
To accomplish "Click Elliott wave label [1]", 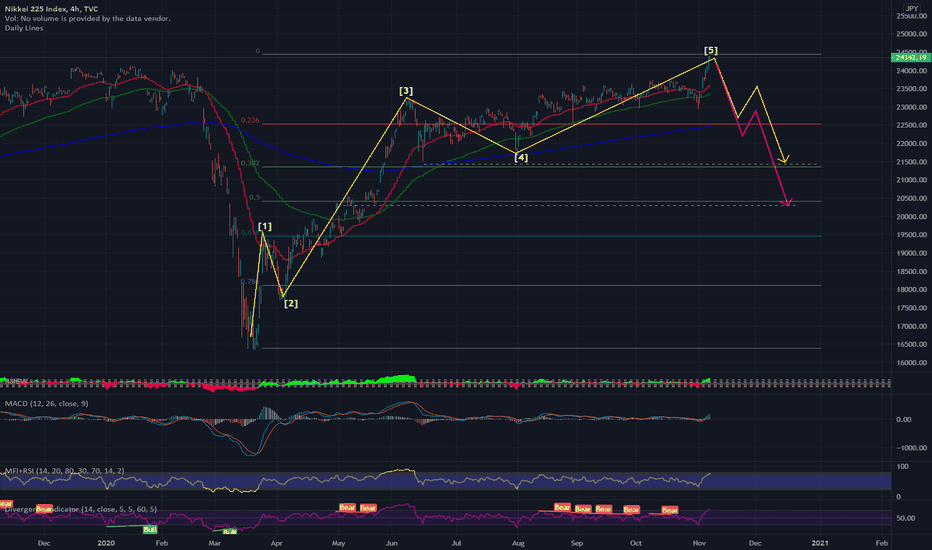I will (265, 227).
